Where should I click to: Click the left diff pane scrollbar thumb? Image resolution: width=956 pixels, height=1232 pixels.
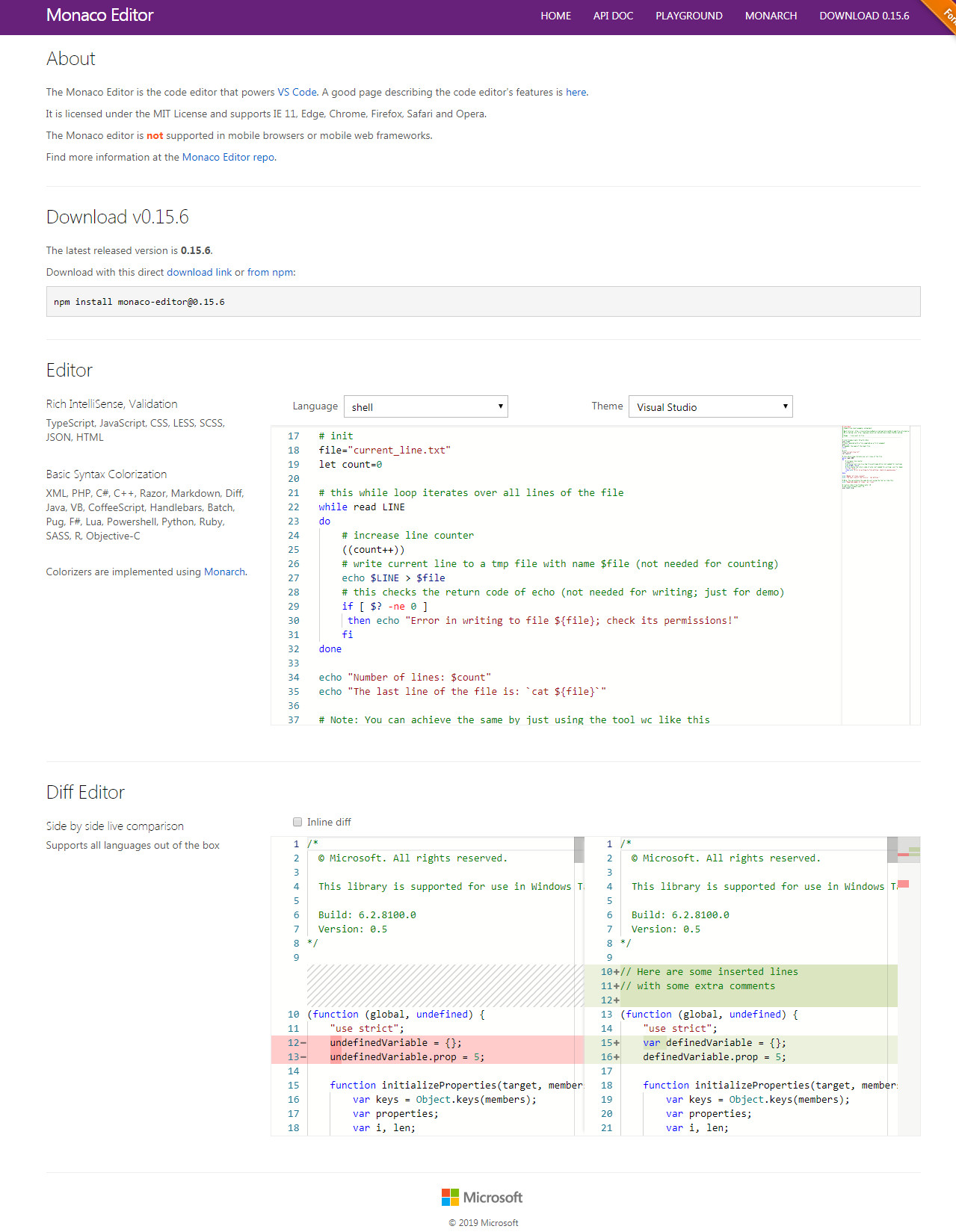tap(579, 849)
